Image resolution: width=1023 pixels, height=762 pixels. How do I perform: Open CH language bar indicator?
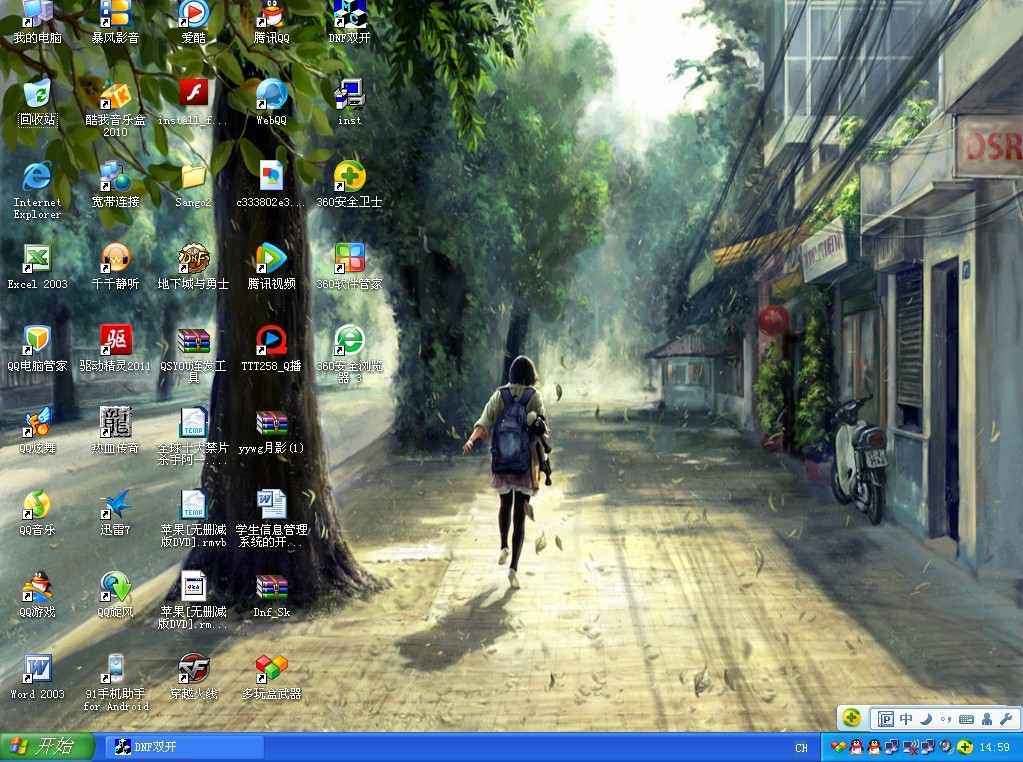click(801, 748)
